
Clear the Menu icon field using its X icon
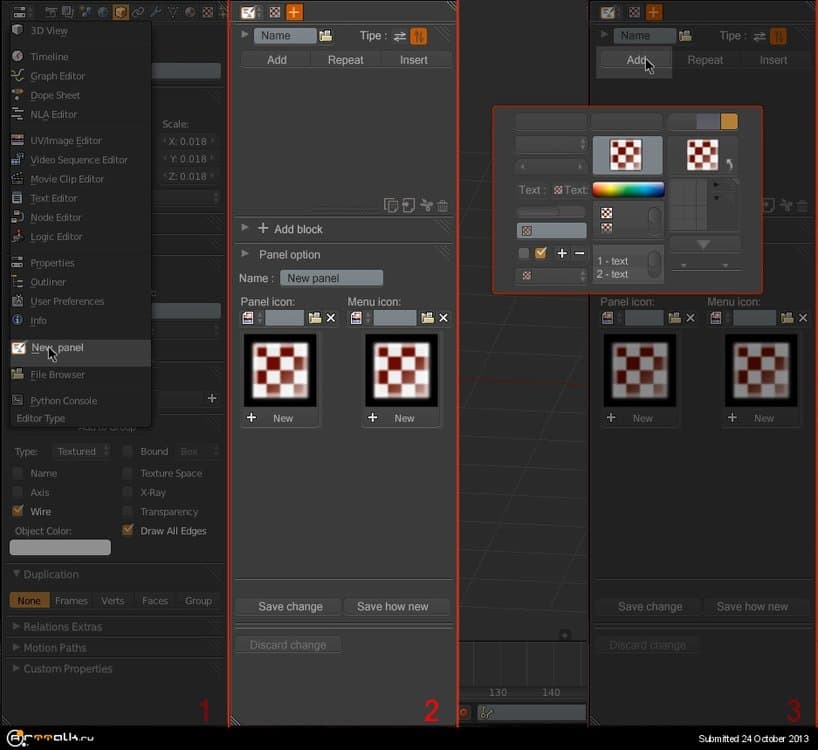point(443,318)
